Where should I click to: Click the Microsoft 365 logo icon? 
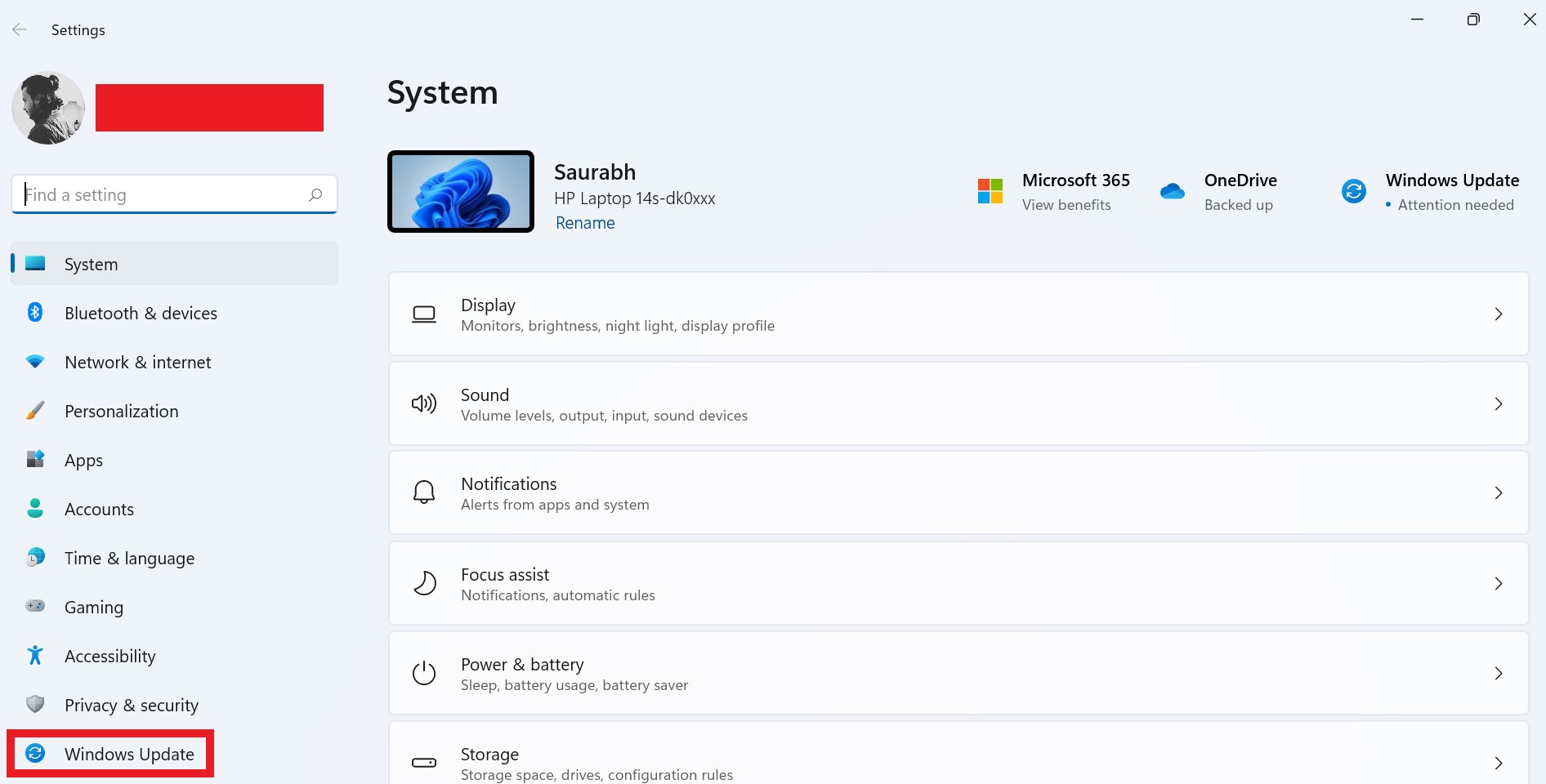coord(990,190)
